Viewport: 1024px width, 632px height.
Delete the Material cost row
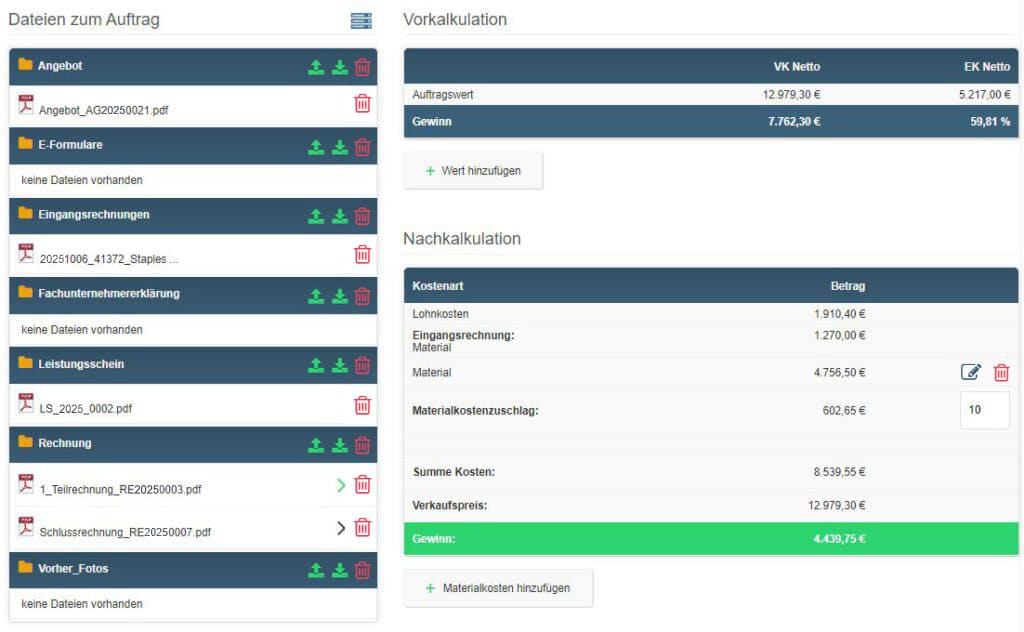[x=1001, y=372]
